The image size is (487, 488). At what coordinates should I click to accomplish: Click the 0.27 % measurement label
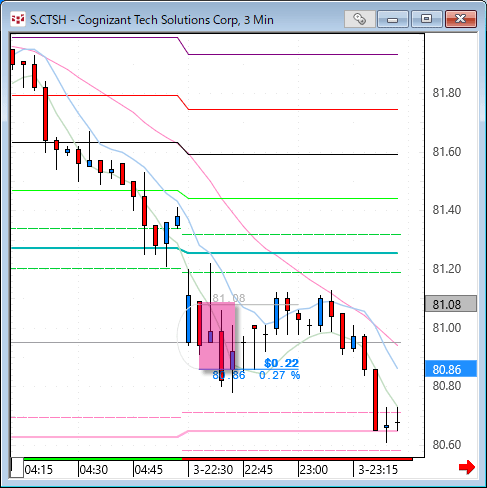[279, 375]
